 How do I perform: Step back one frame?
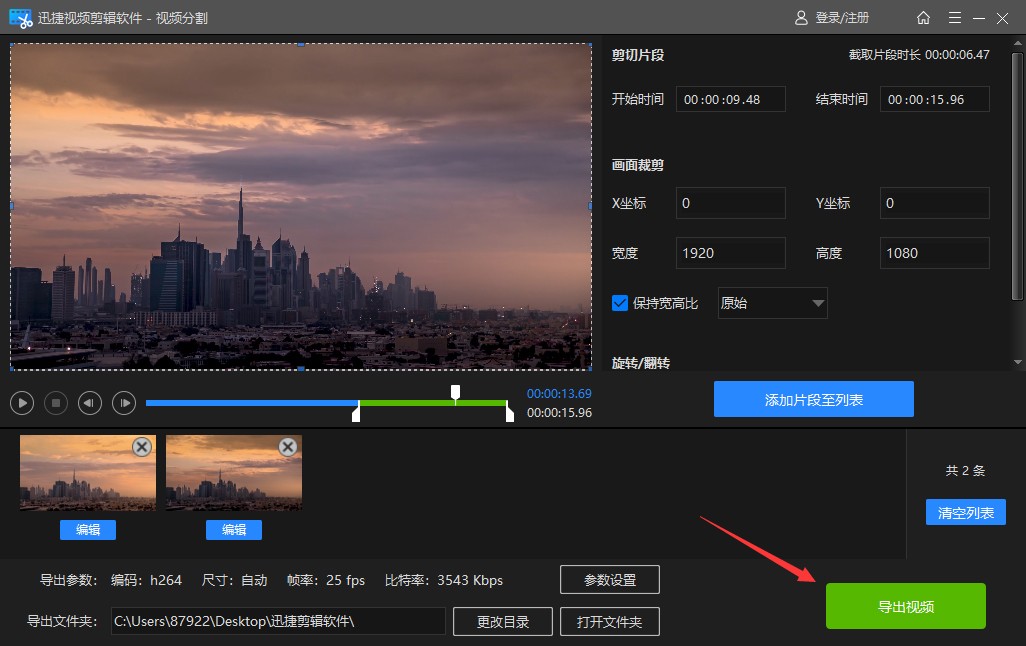90,403
